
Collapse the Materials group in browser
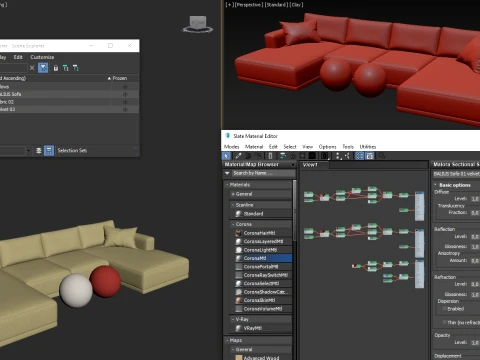pyautogui.click(x=227, y=185)
